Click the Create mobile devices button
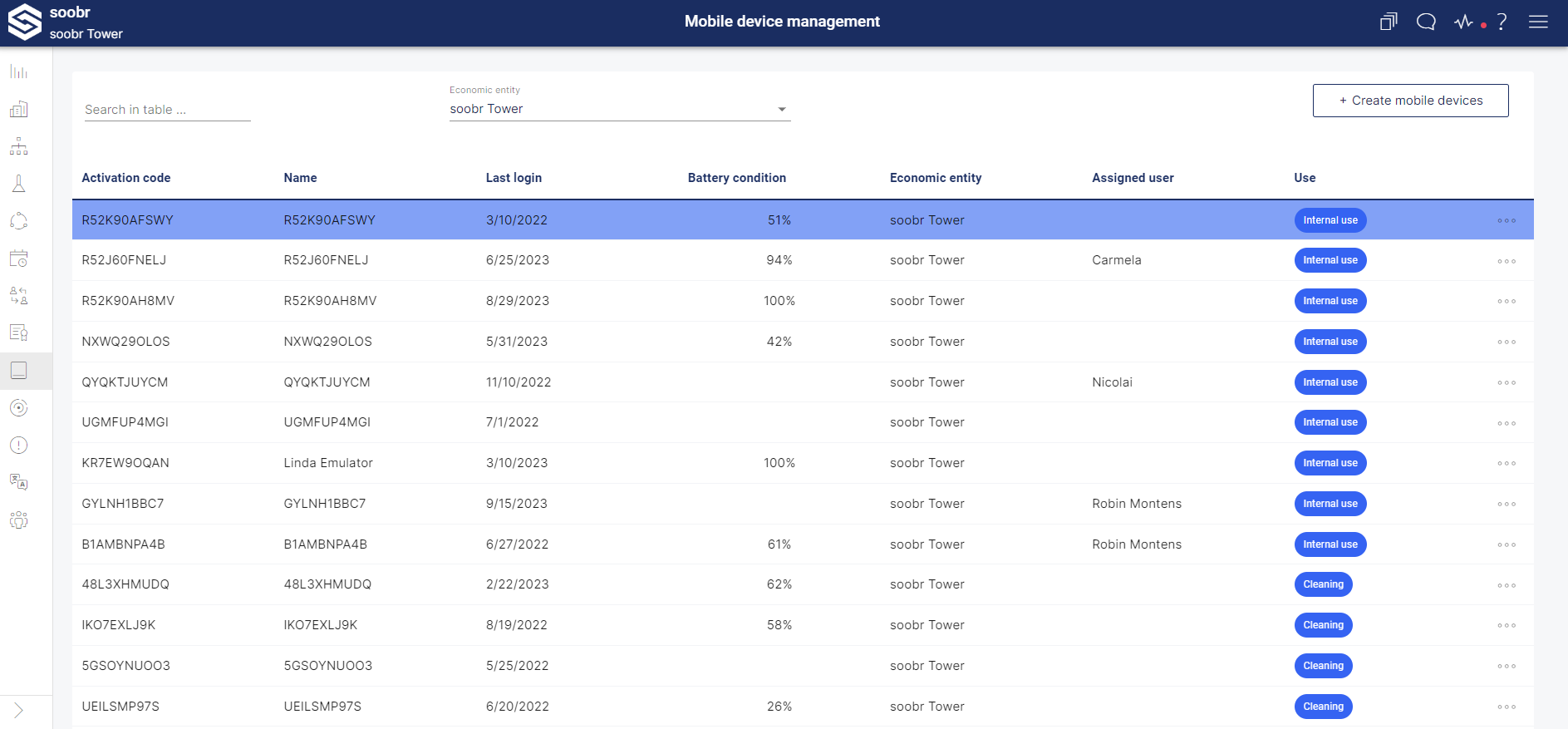Viewport: 1568px width, 729px height. pos(1410,101)
